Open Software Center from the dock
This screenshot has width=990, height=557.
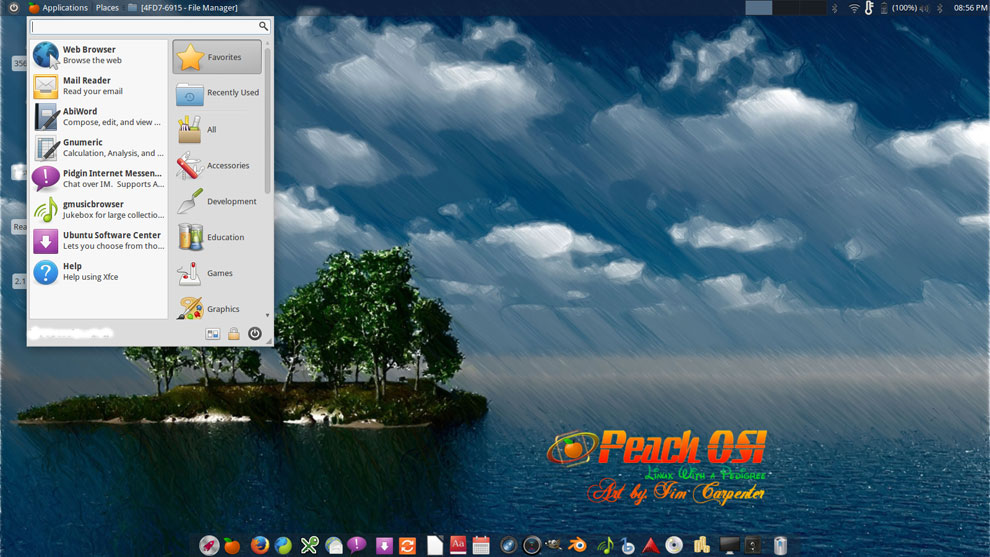384,545
